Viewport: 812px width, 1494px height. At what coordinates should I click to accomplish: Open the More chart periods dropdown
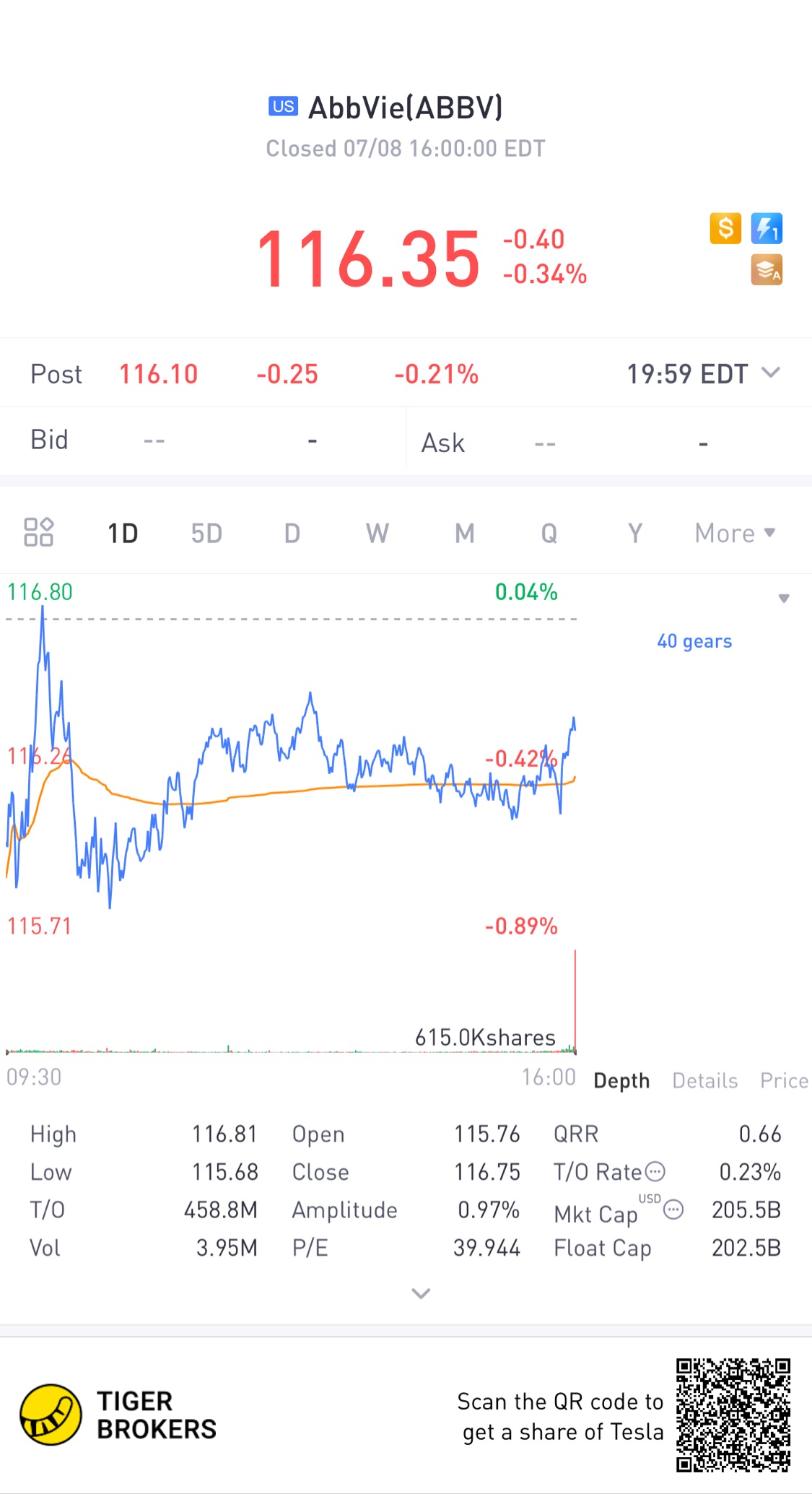coord(734,534)
